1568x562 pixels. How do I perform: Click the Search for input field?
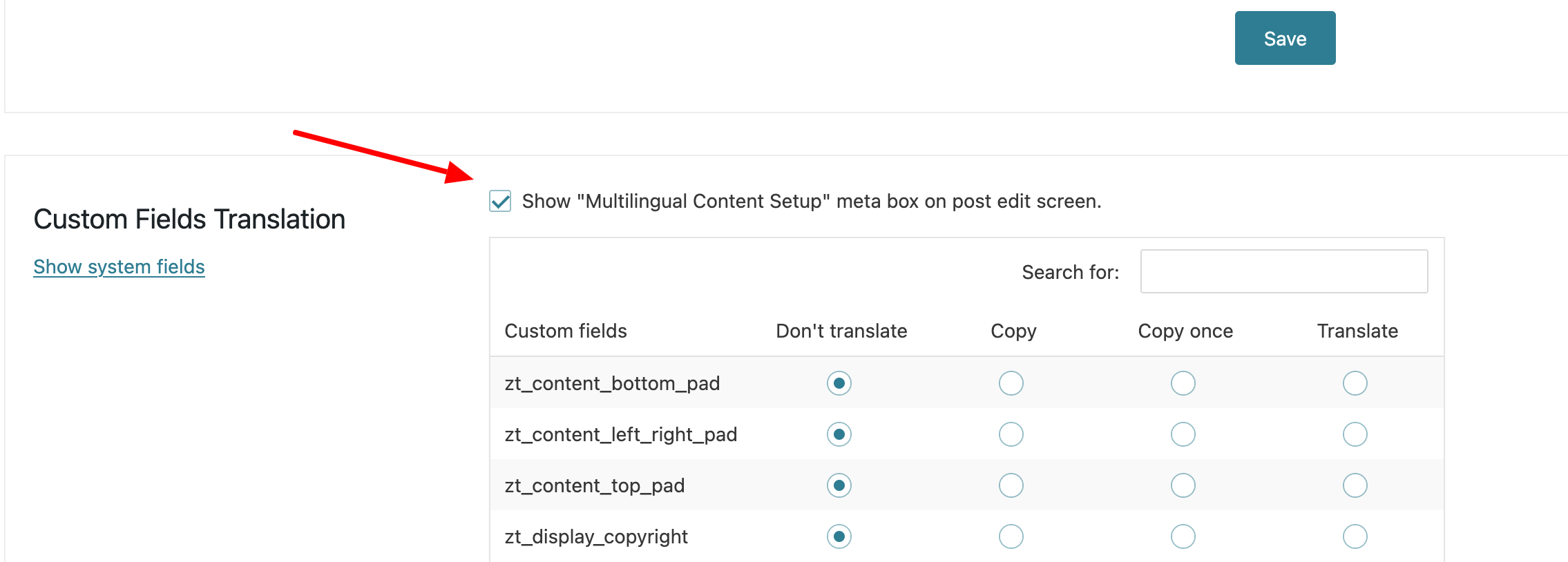1283,271
